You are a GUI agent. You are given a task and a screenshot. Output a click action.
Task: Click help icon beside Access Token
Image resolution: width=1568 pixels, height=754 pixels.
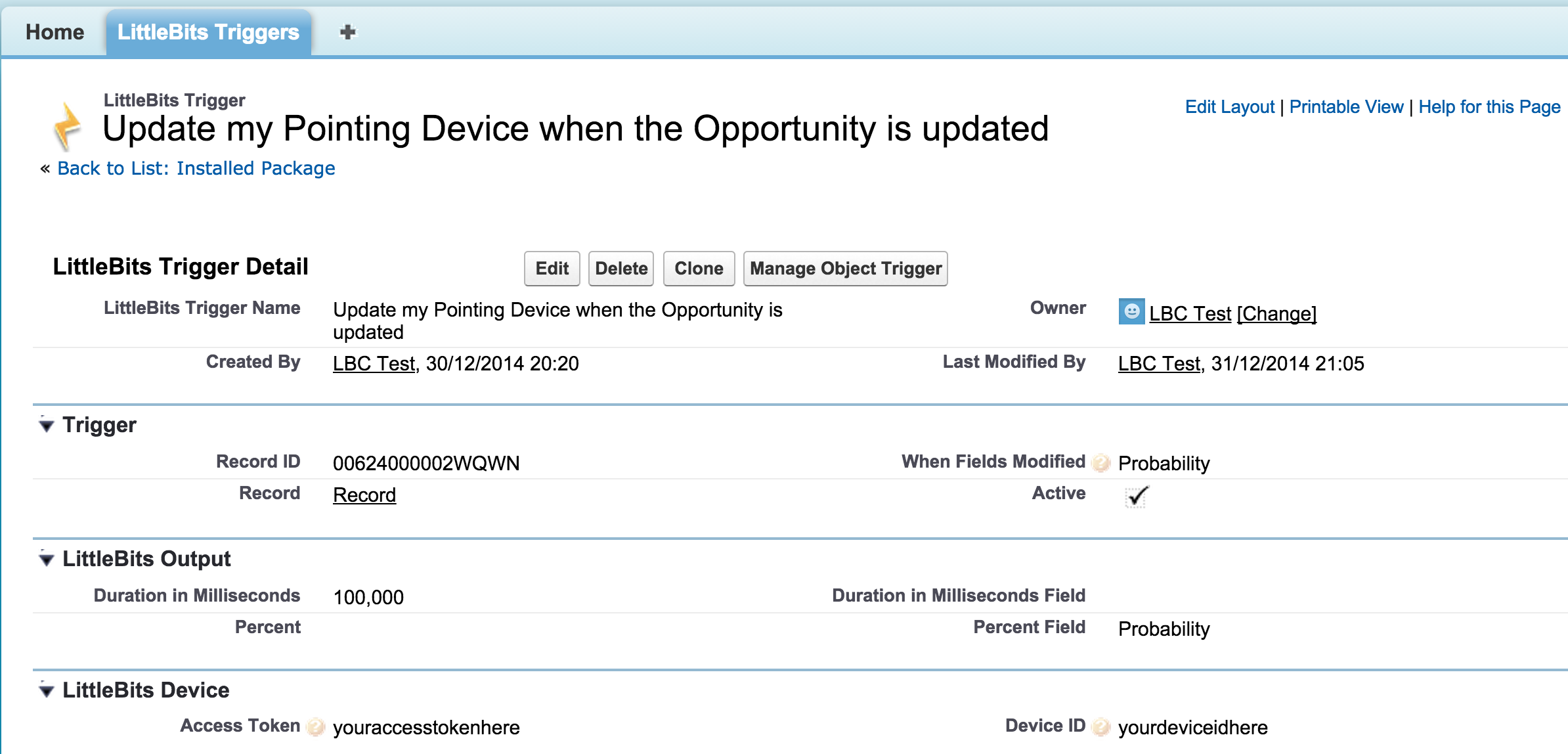click(316, 726)
